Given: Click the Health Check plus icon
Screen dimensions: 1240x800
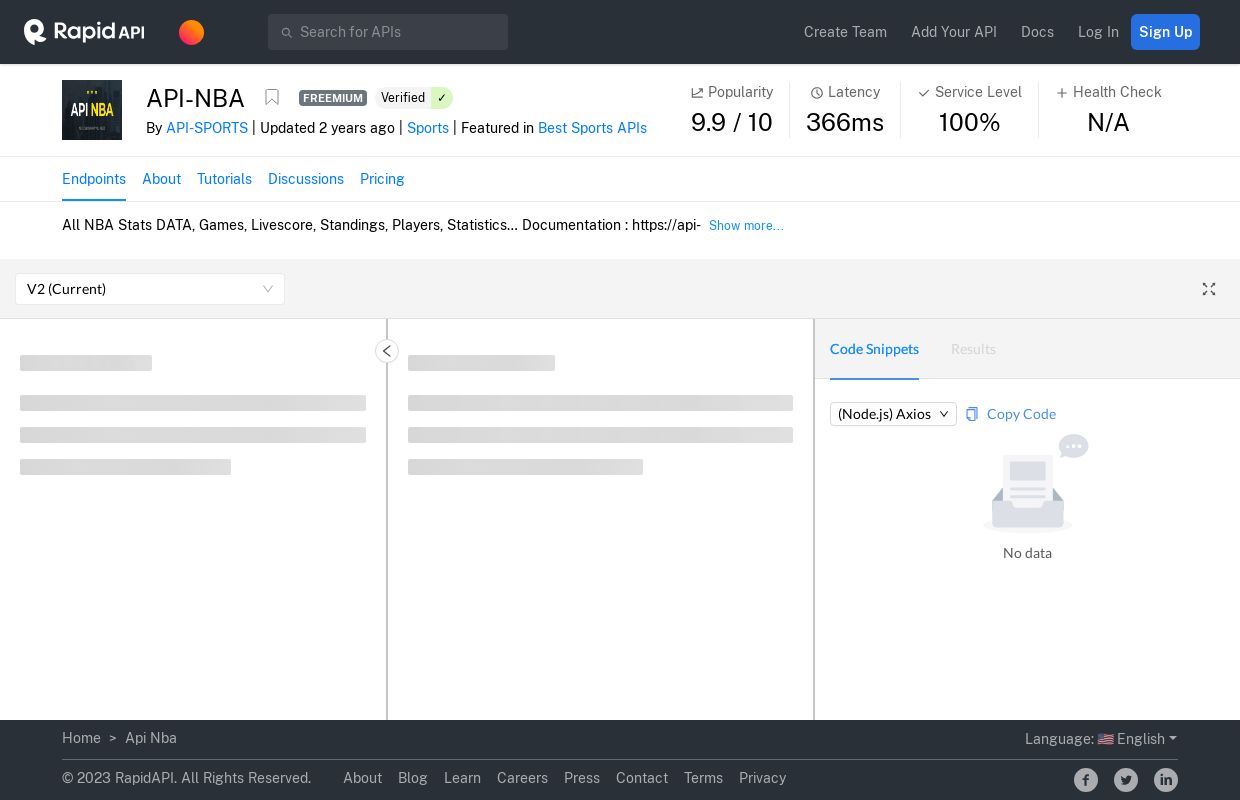Looking at the screenshot, I should [1062, 93].
